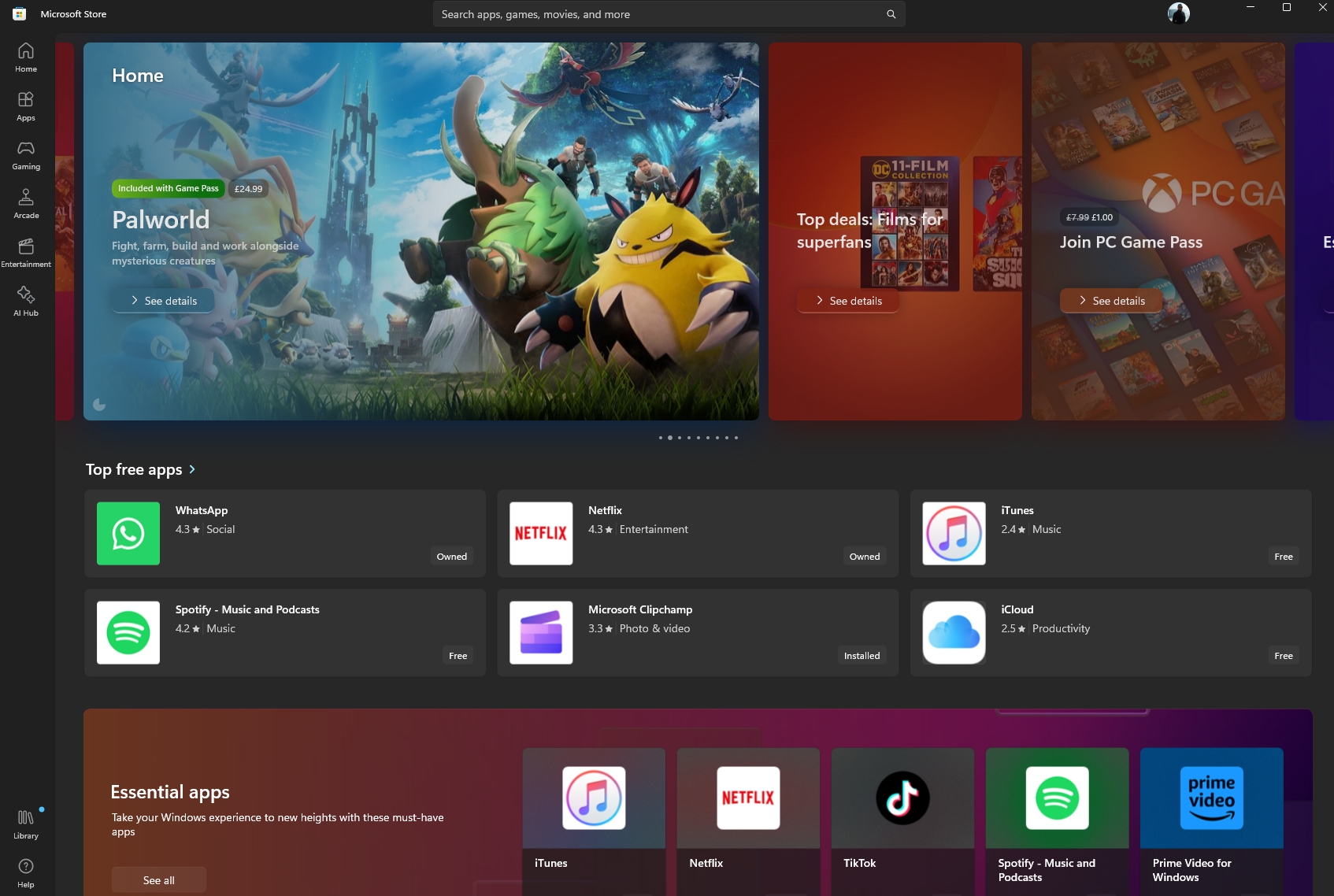
Task: Click the Palworld title text
Action: [x=161, y=220]
